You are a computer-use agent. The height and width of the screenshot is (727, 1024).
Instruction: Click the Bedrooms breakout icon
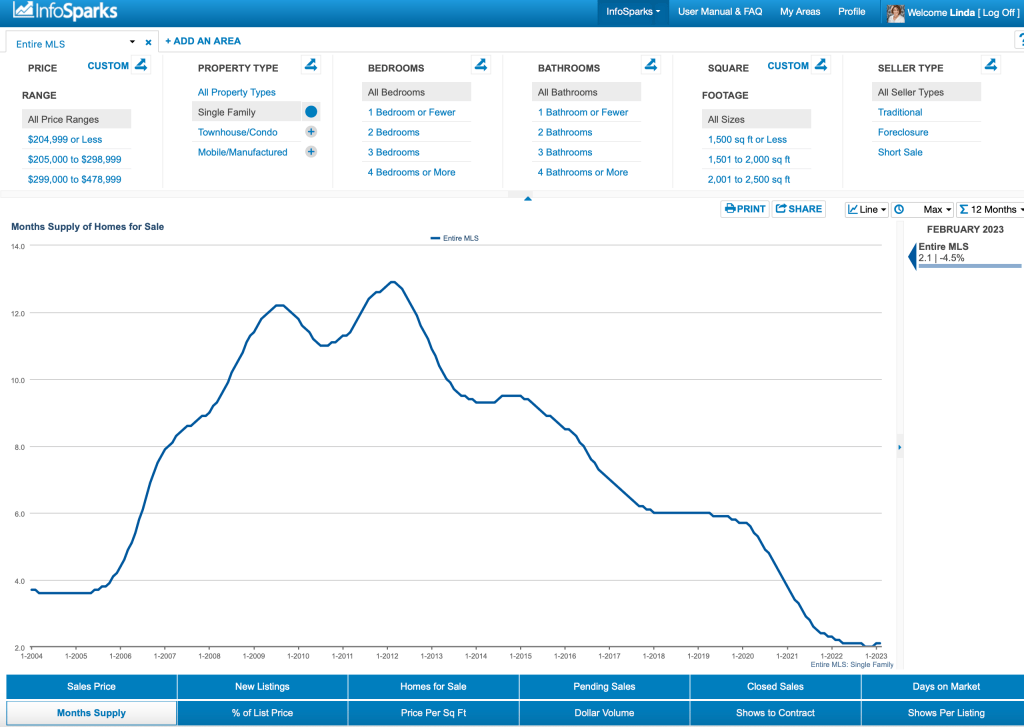pyautogui.click(x=481, y=66)
